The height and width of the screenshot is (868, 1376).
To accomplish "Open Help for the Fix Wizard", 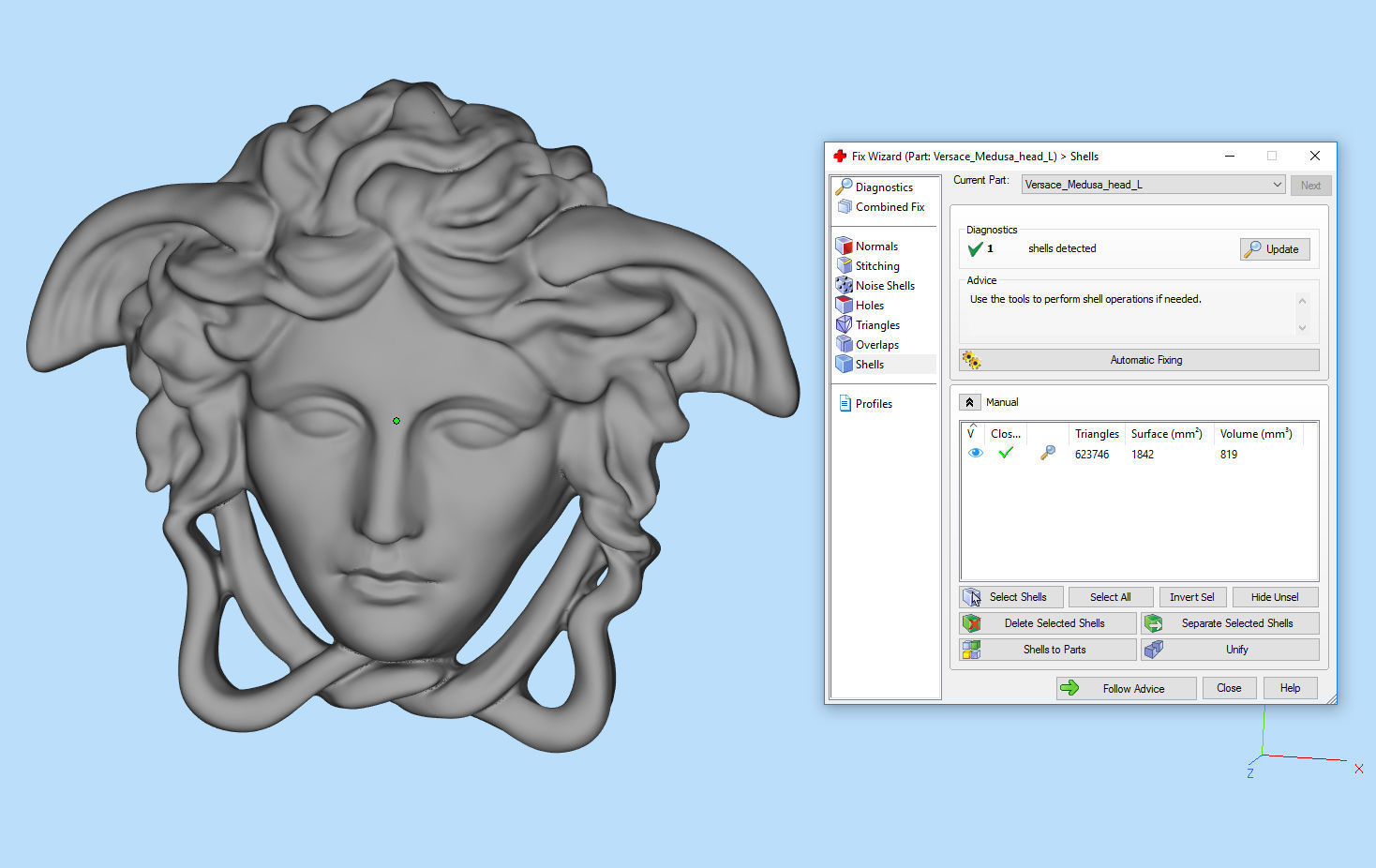I will click(1290, 688).
